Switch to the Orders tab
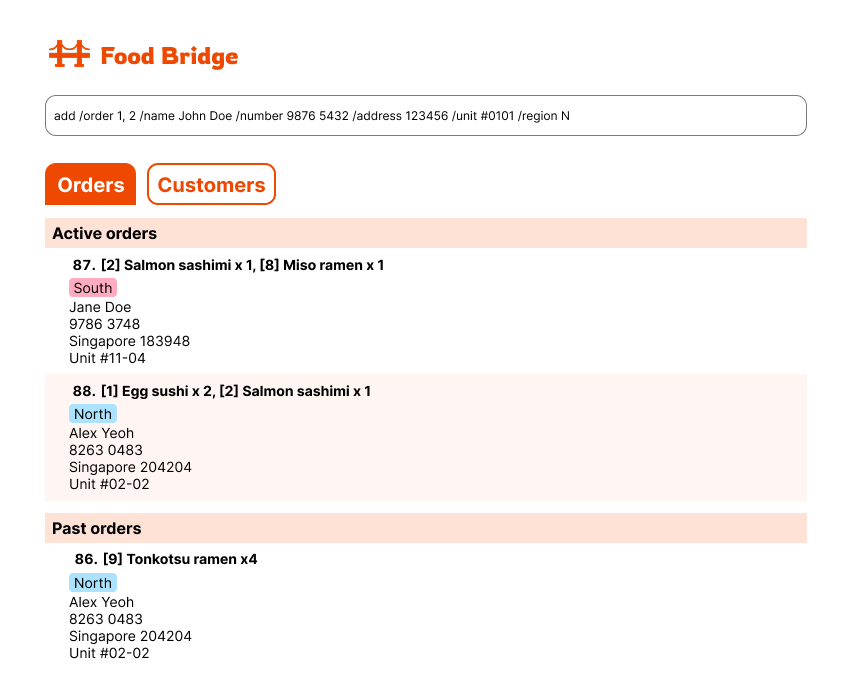This screenshot has width=852, height=696. click(x=91, y=185)
